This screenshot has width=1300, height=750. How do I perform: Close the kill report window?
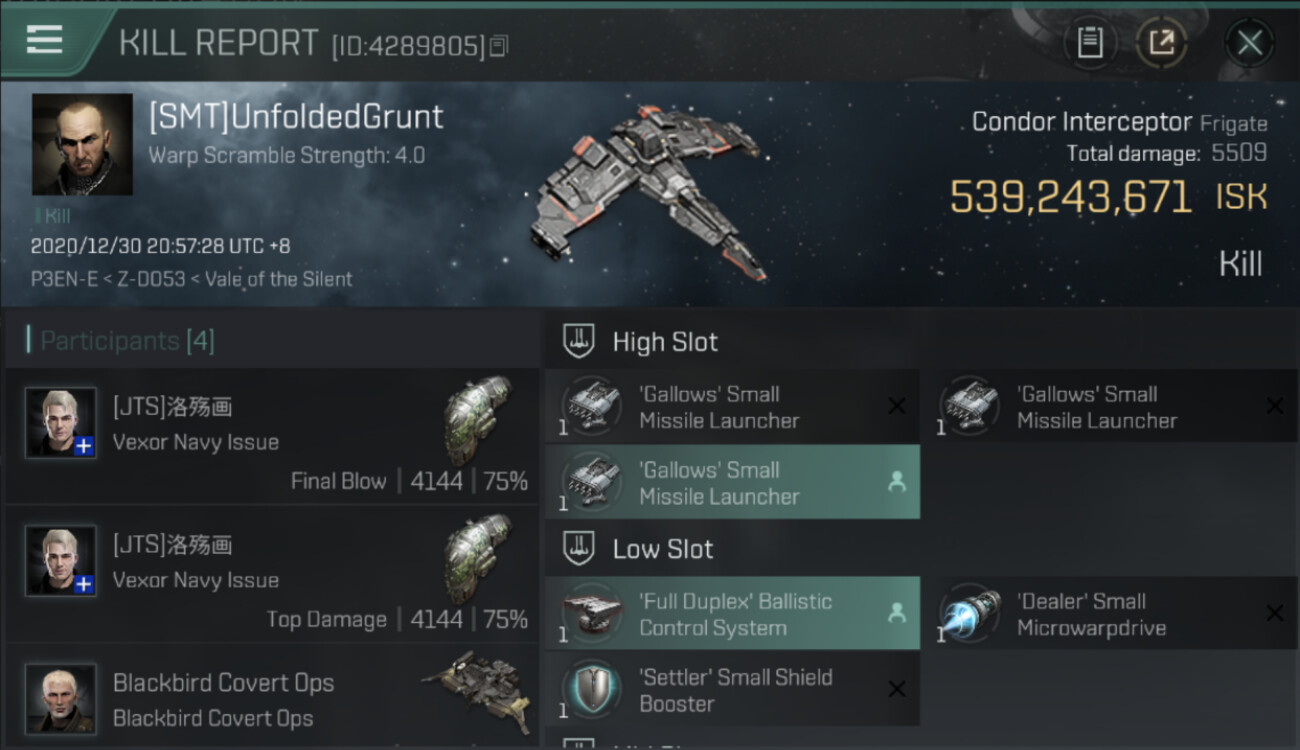[x=1249, y=43]
